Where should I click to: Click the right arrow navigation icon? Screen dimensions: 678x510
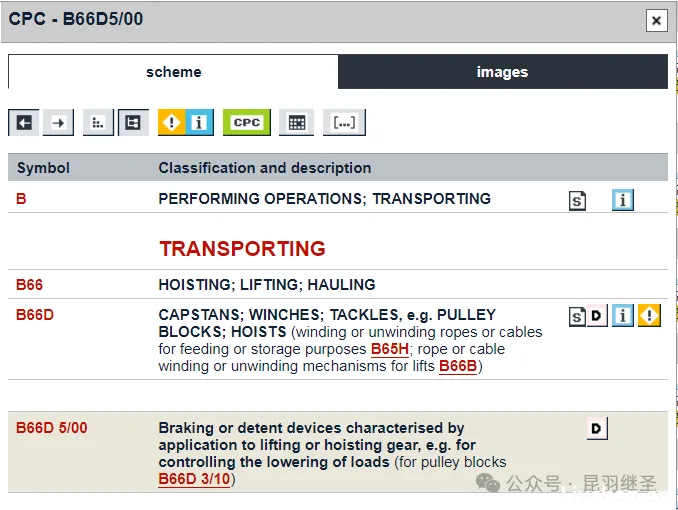coord(59,122)
